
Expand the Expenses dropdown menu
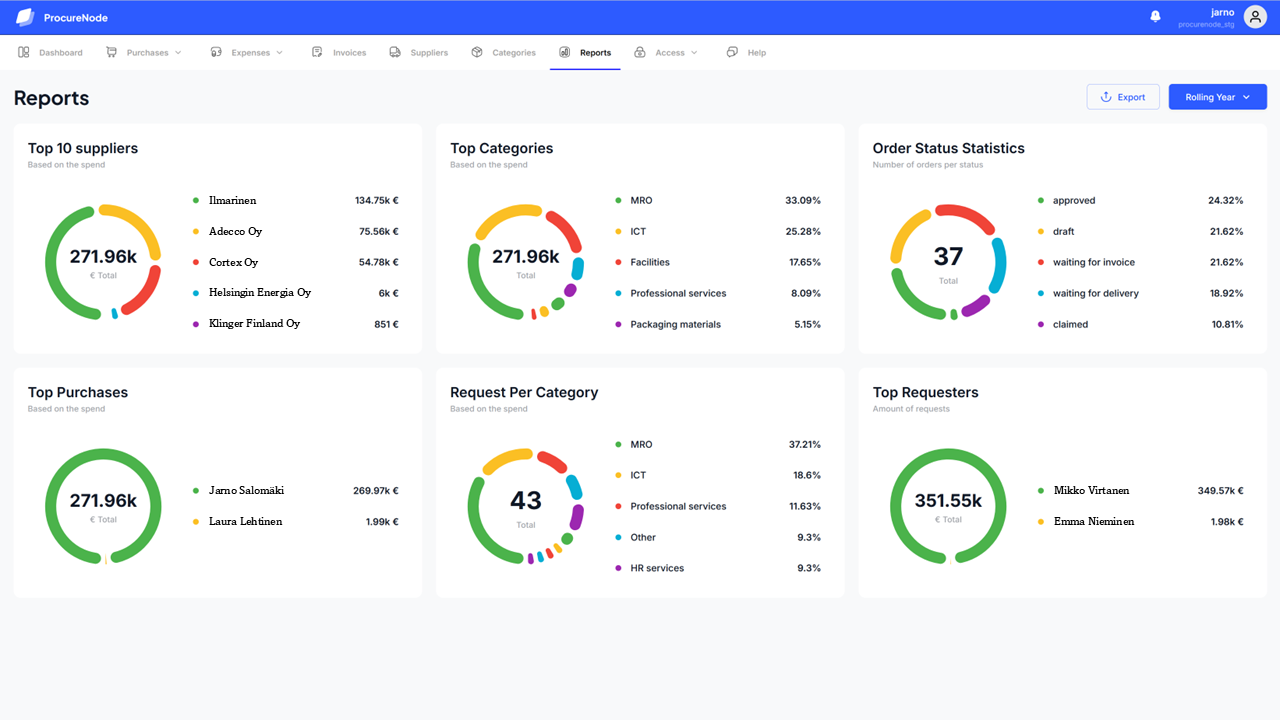[279, 53]
